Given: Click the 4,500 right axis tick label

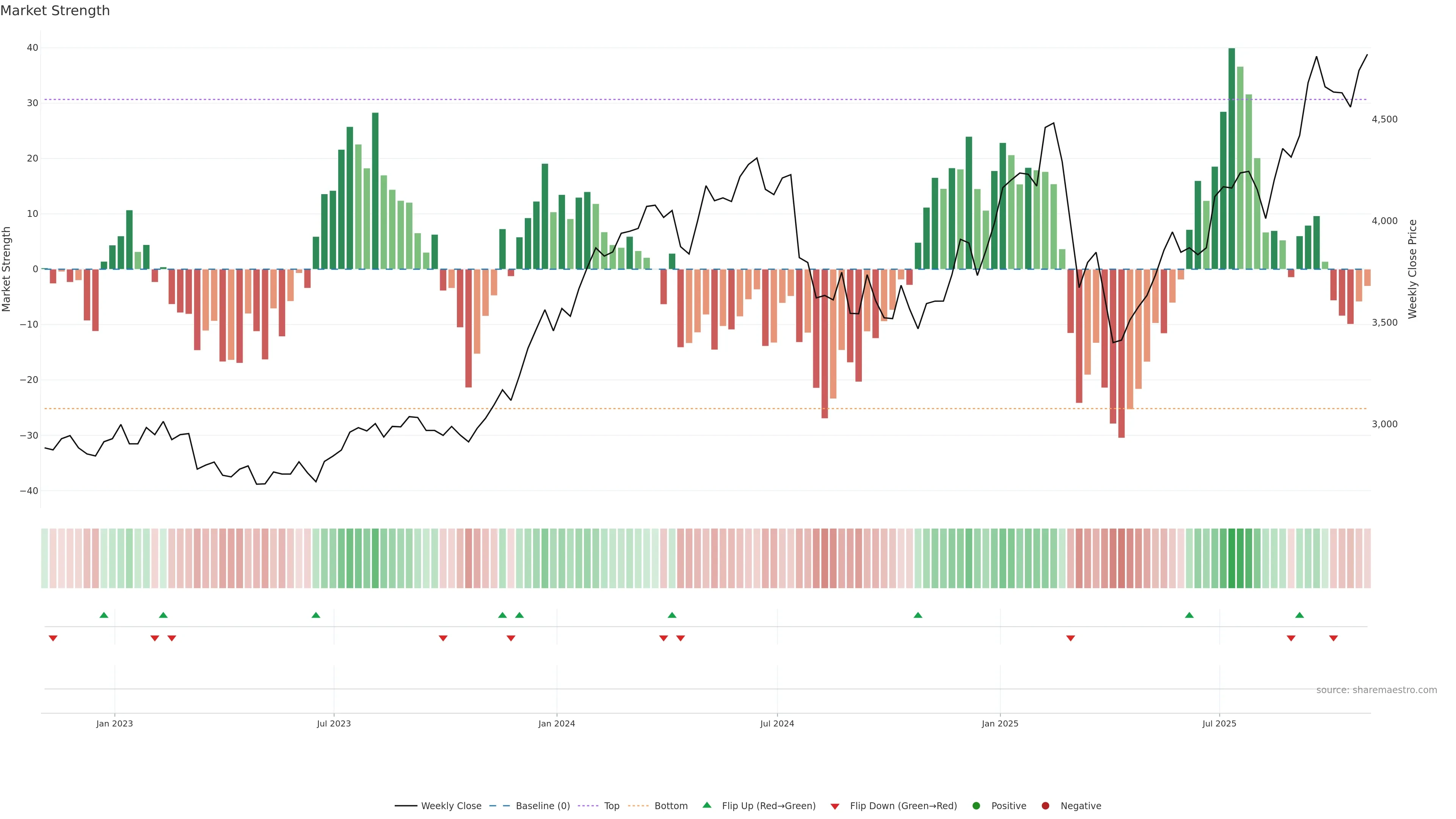Looking at the screenshot, I should pos(1384,119).
